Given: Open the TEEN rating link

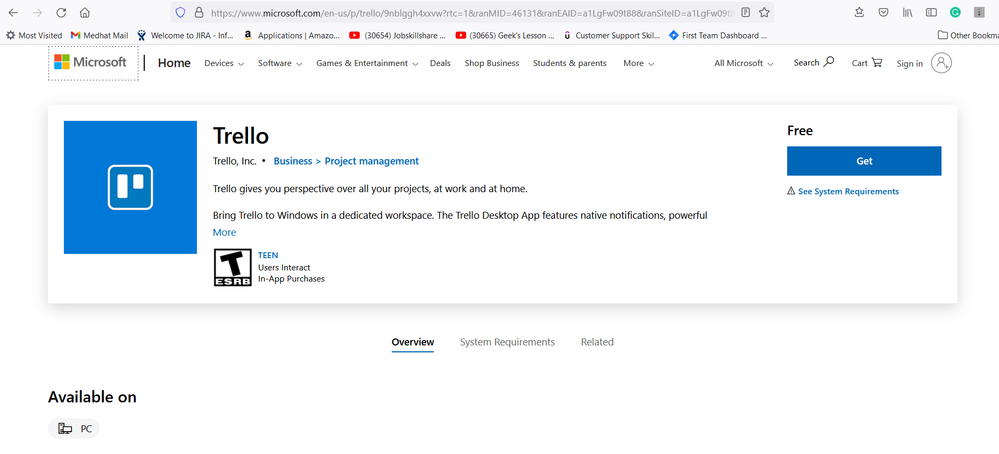Looking at the screenshot, I should [x=268, y=255].
